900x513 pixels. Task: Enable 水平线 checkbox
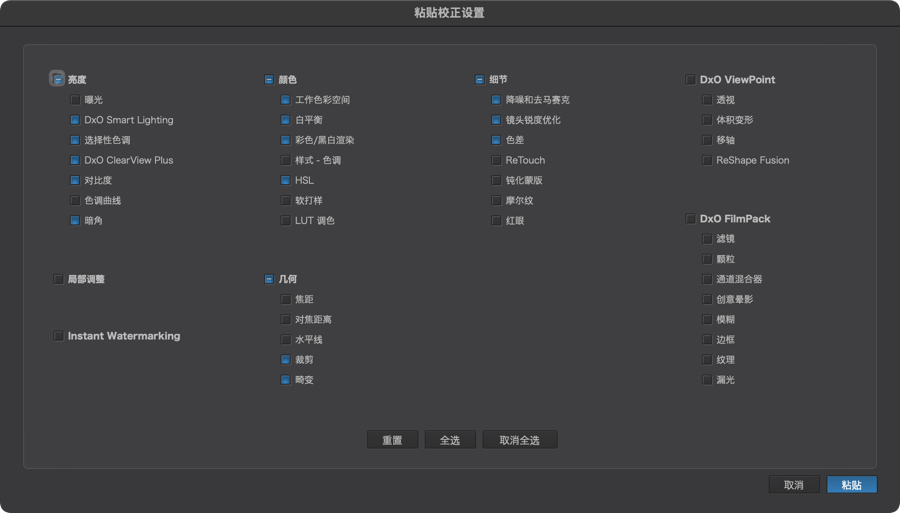click(x=286, y=339)
